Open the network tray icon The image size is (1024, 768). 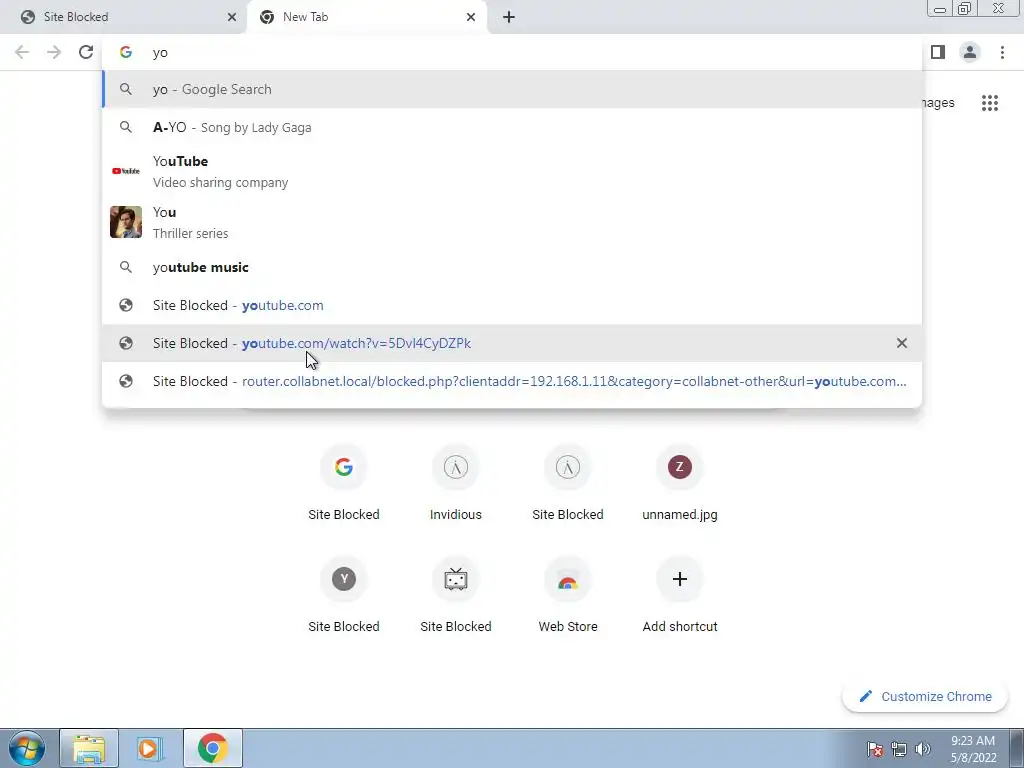click(899, 749)
